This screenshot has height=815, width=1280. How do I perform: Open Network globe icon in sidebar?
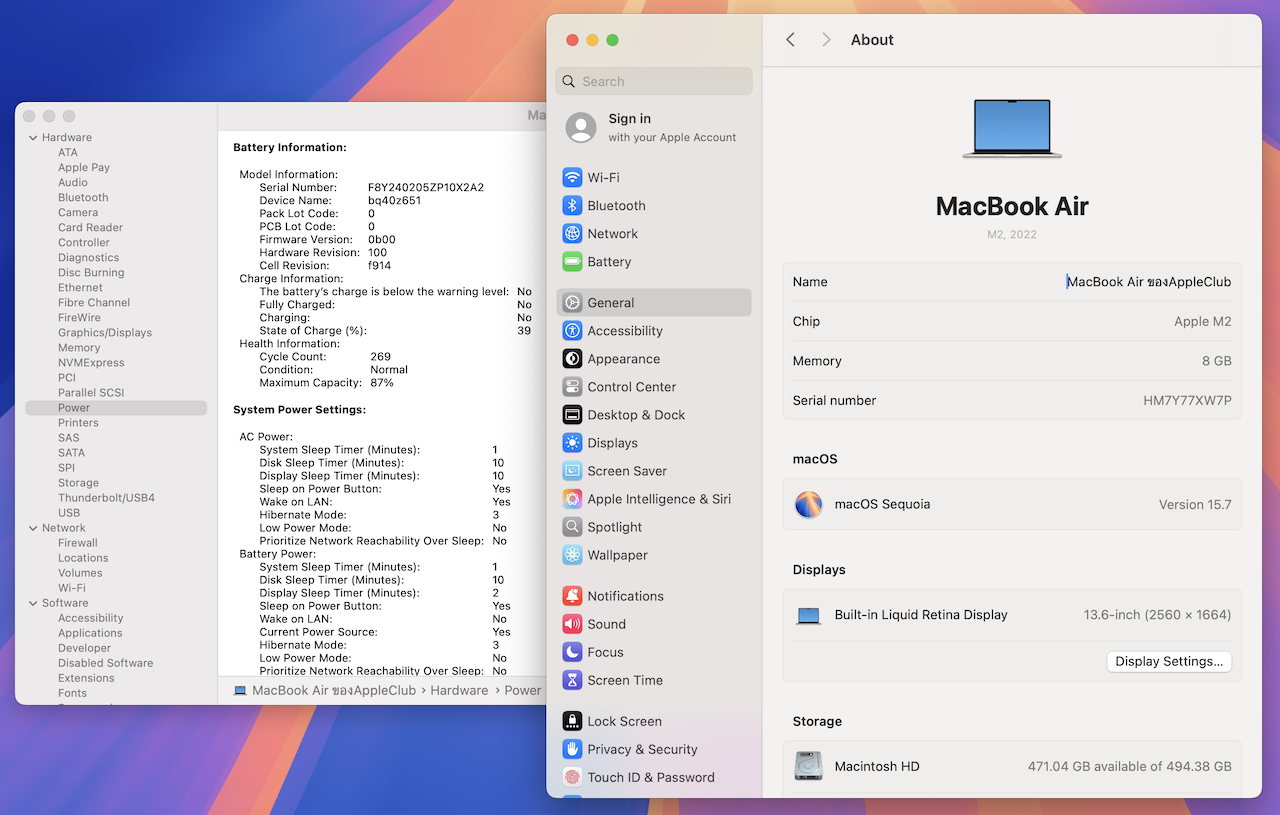(x=572, y=234)
